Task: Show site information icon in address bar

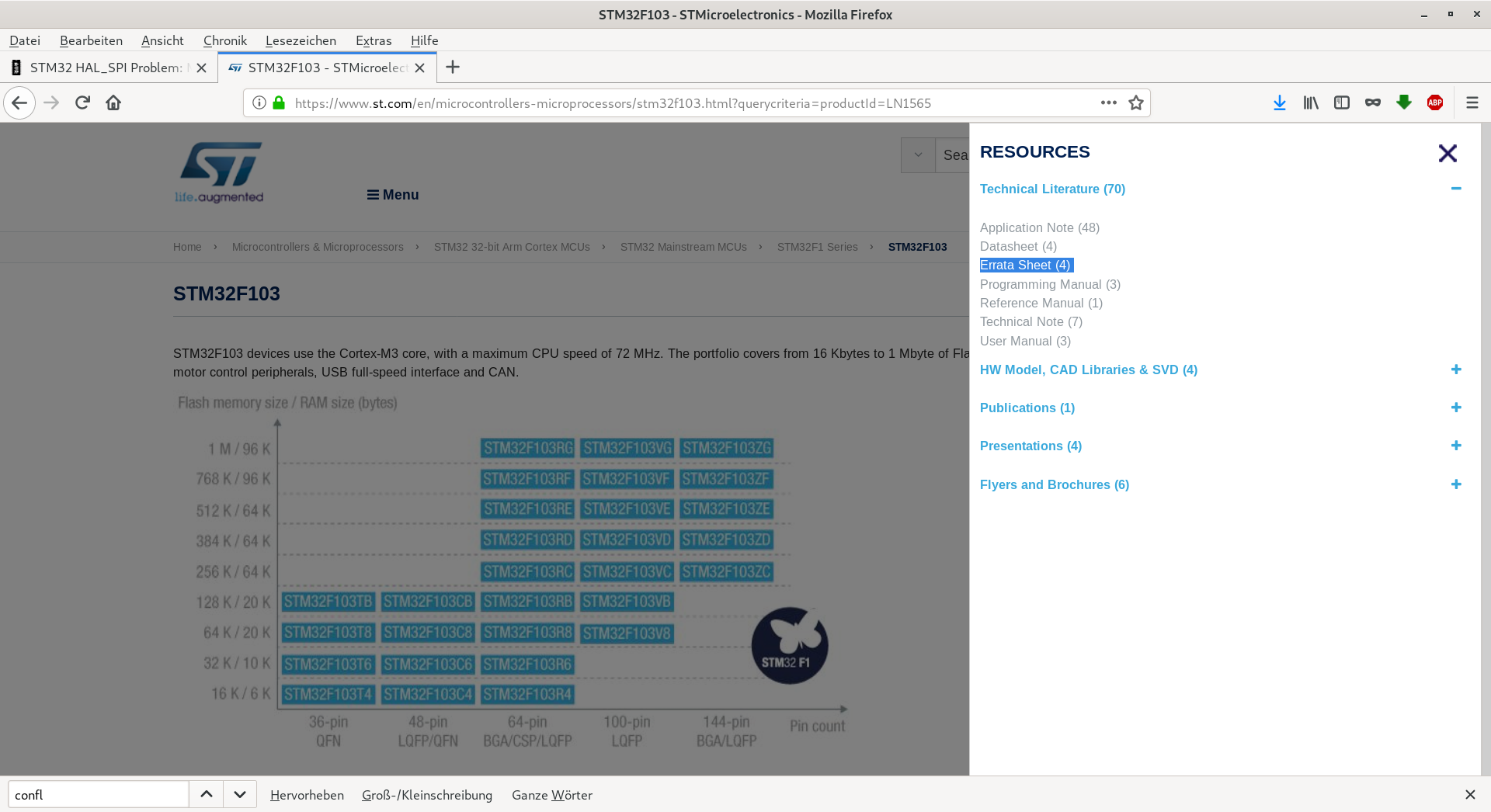Action: pos(259,102)
